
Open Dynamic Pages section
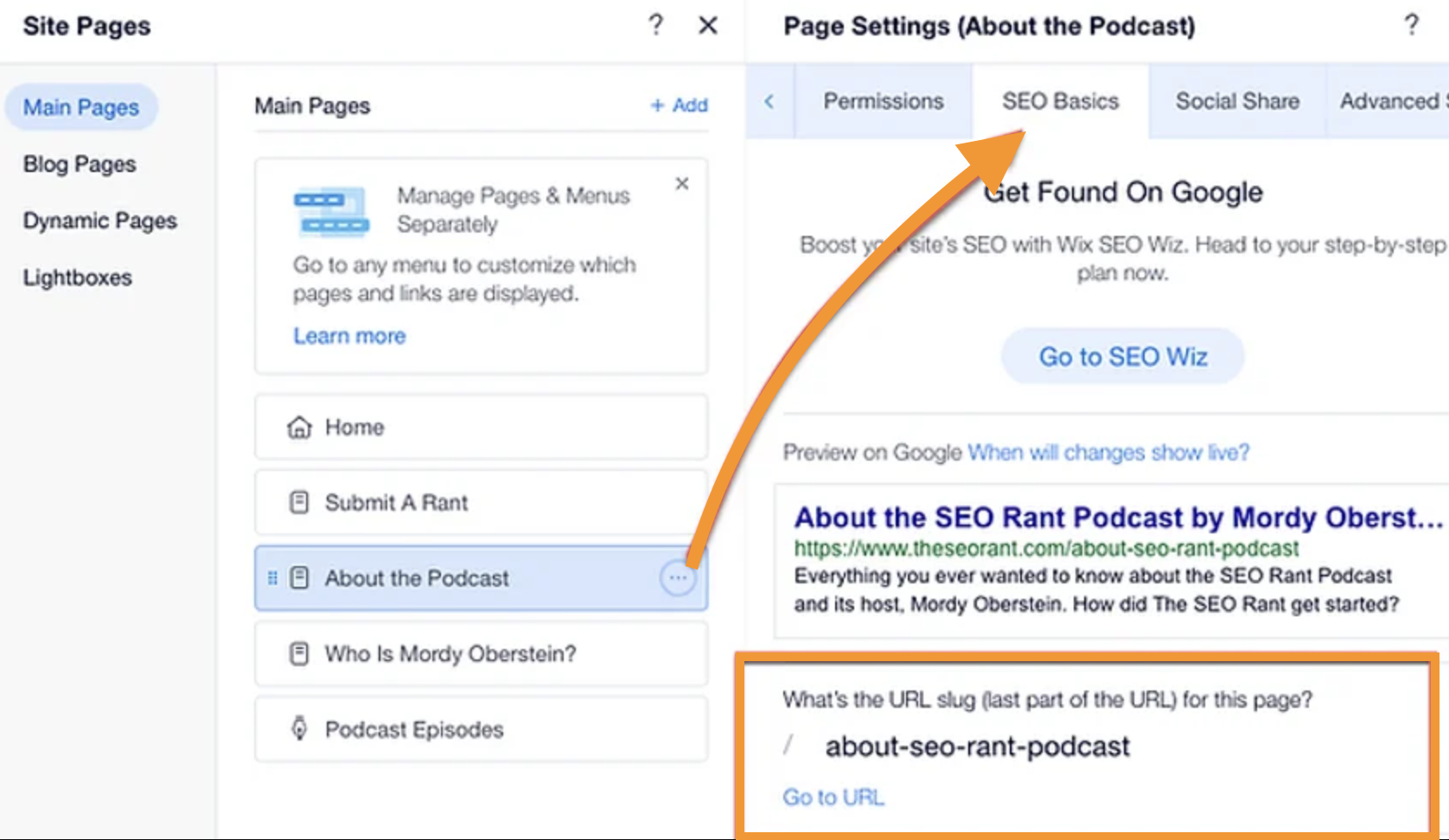100,220
